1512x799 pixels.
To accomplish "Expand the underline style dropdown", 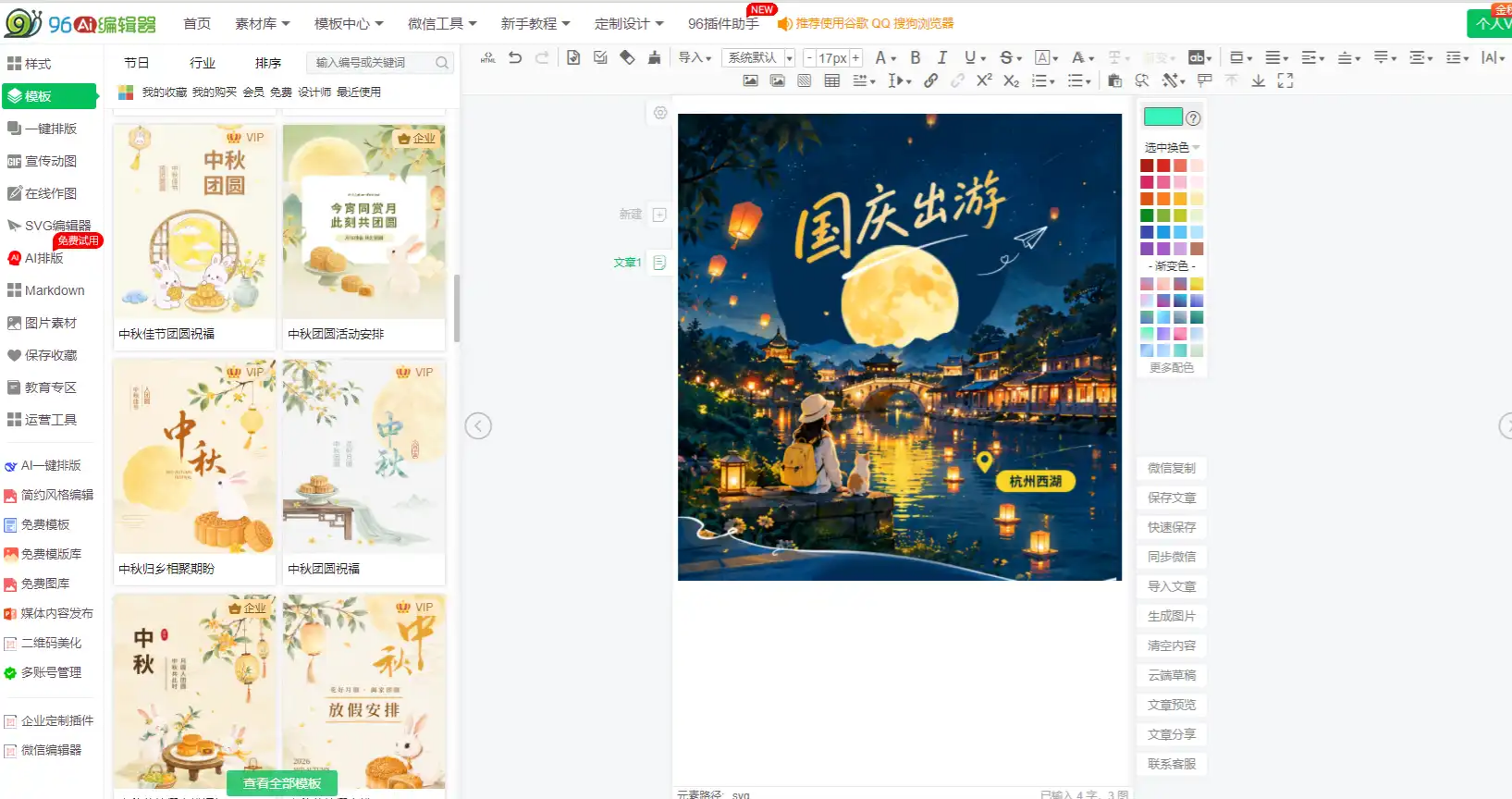I will click(983, 58).
